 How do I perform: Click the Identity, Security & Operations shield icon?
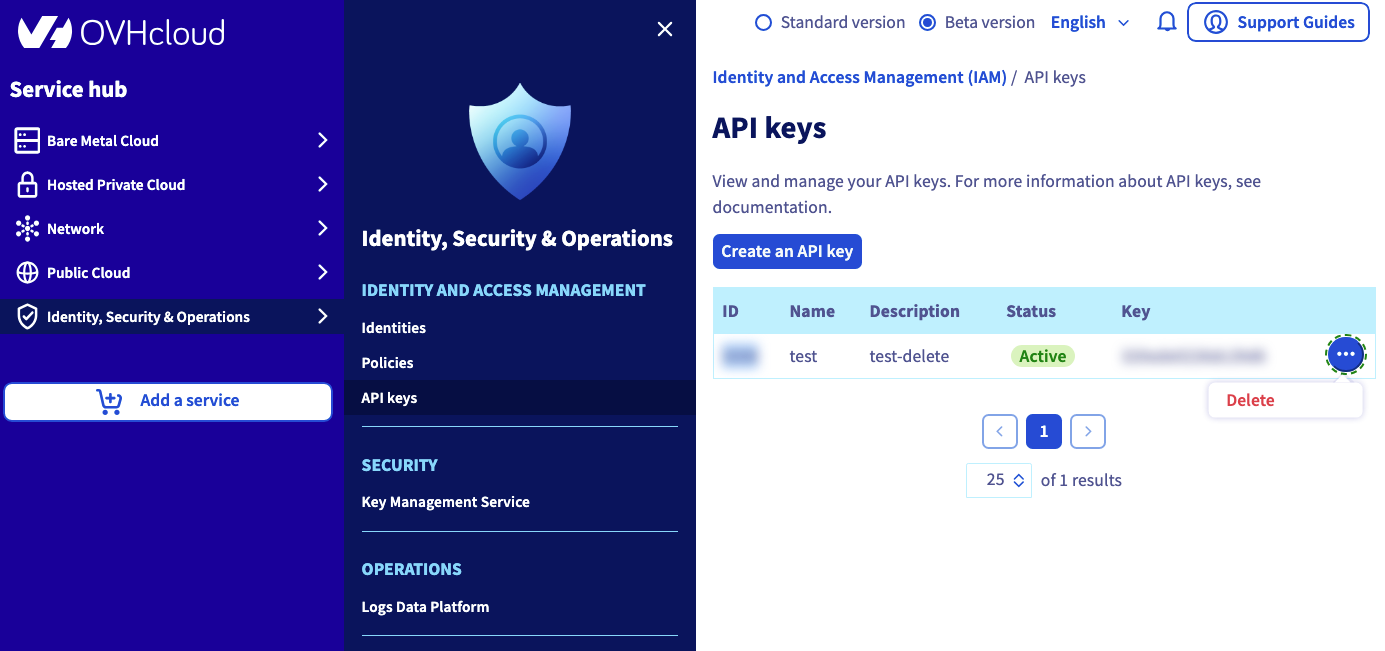(x=27, y=317)
